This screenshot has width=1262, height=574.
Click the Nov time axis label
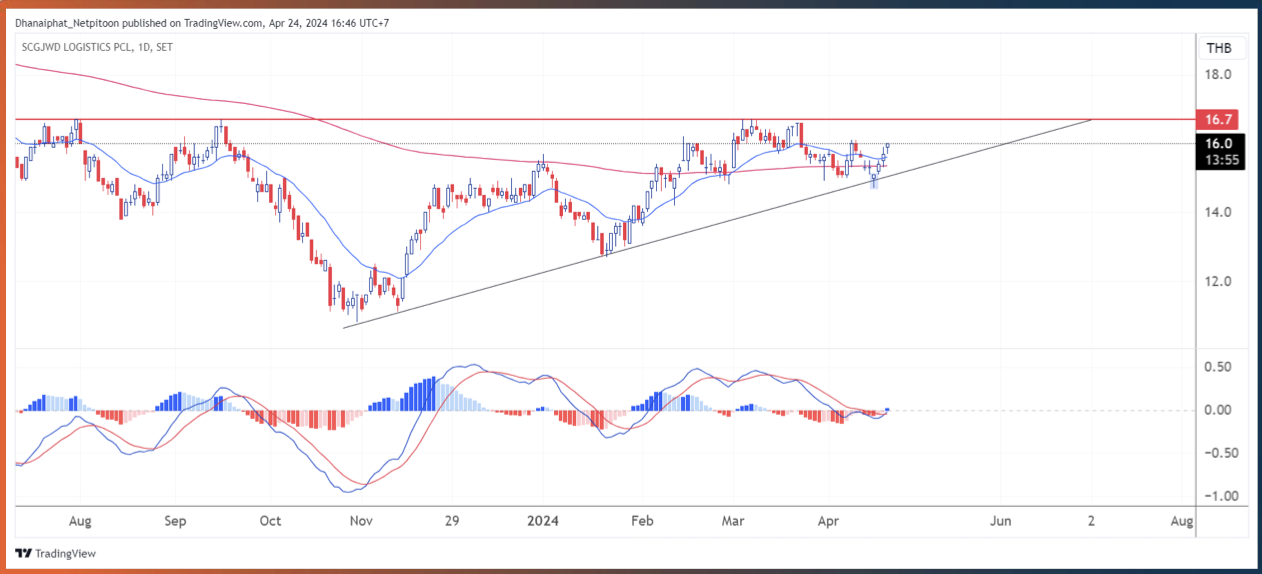point(361,521)
